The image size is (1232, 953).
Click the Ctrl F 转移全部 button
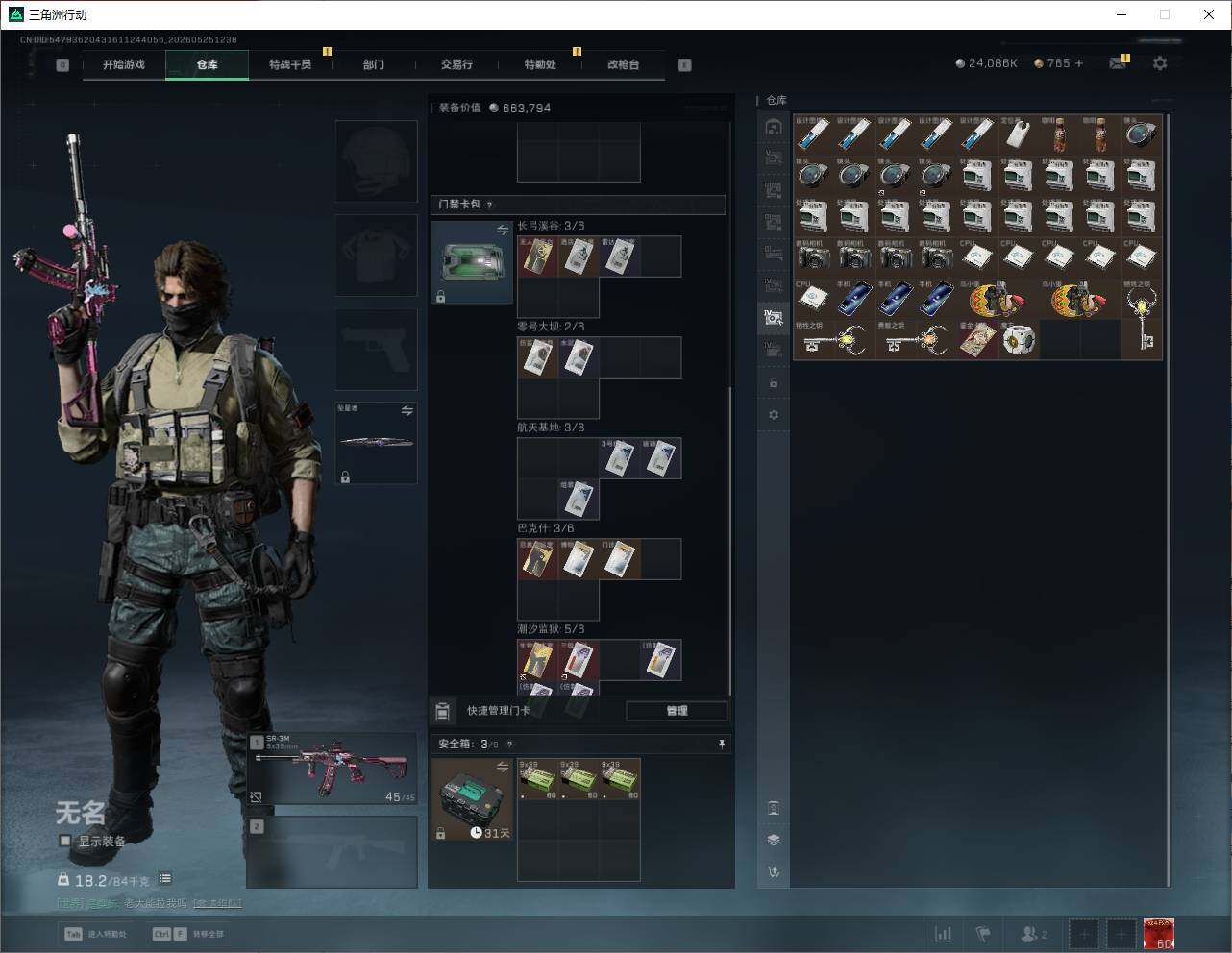click(x=188, y=934)
